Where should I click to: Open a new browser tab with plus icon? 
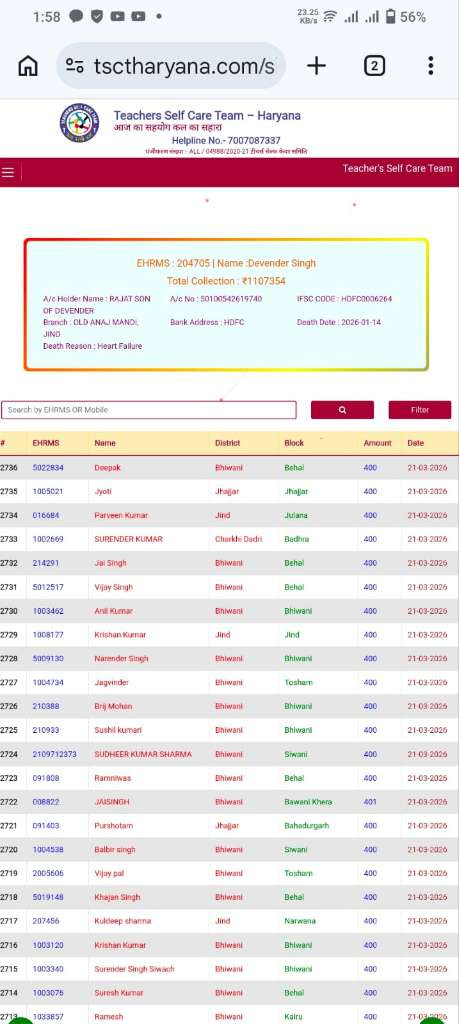(316, 65)
